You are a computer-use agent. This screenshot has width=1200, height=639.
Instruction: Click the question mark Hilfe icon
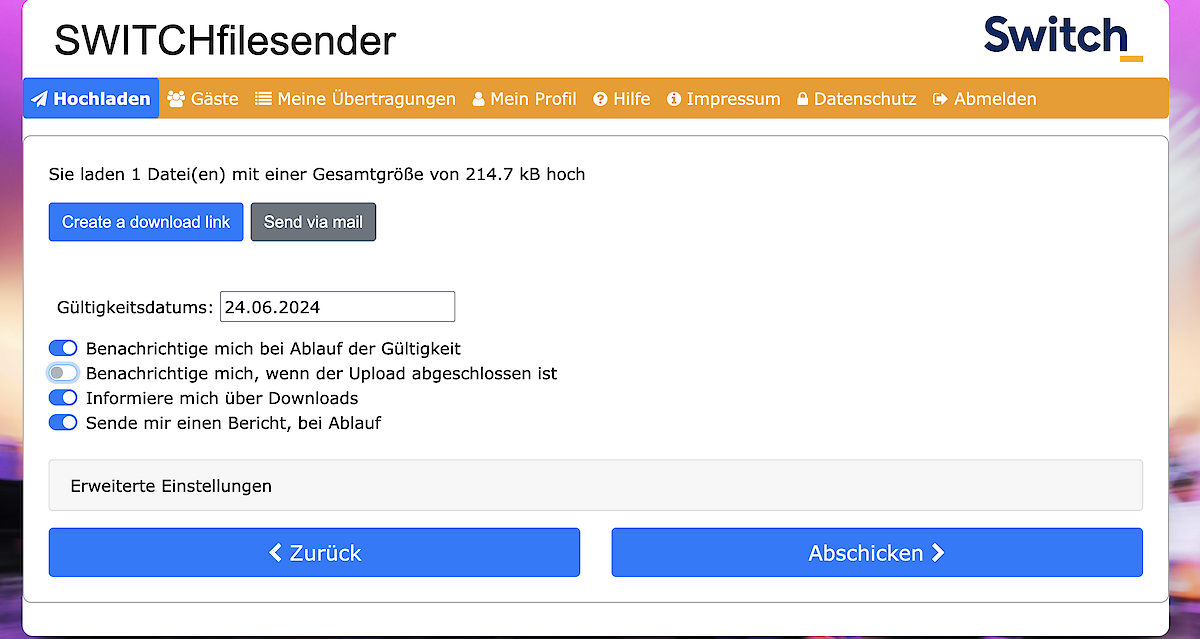pyautogui.click(x=601, y=99)
